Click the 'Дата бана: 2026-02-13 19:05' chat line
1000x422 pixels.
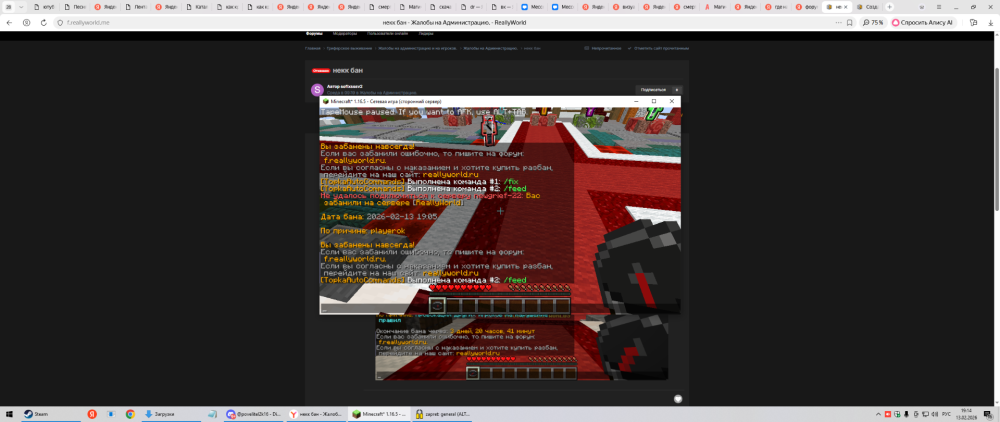point(379,217)
